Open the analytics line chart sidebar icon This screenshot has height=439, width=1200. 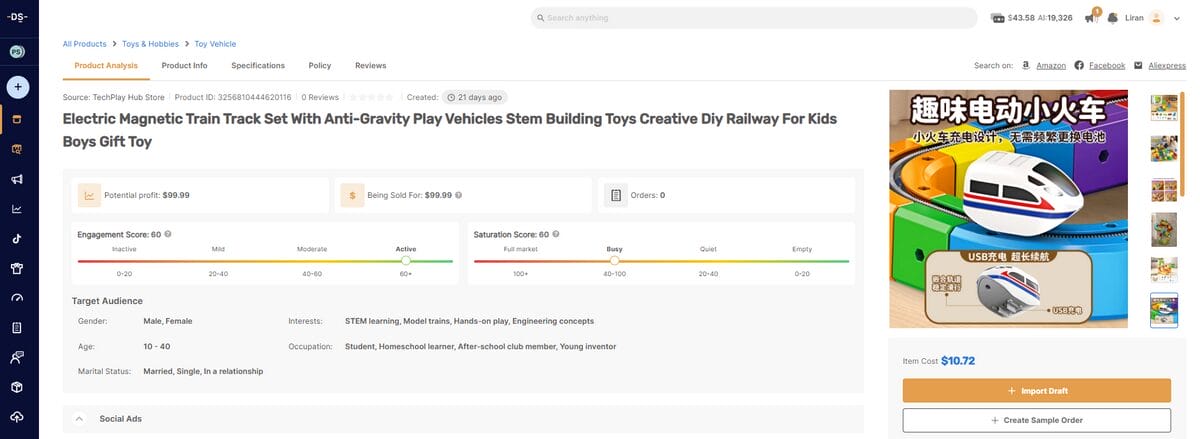[17, 209]
